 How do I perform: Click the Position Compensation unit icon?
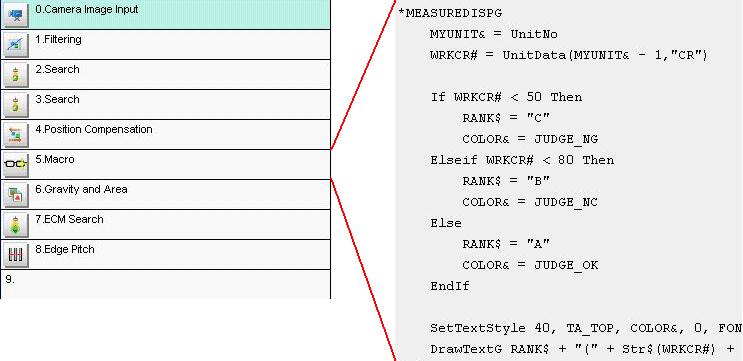click(16, 135)
